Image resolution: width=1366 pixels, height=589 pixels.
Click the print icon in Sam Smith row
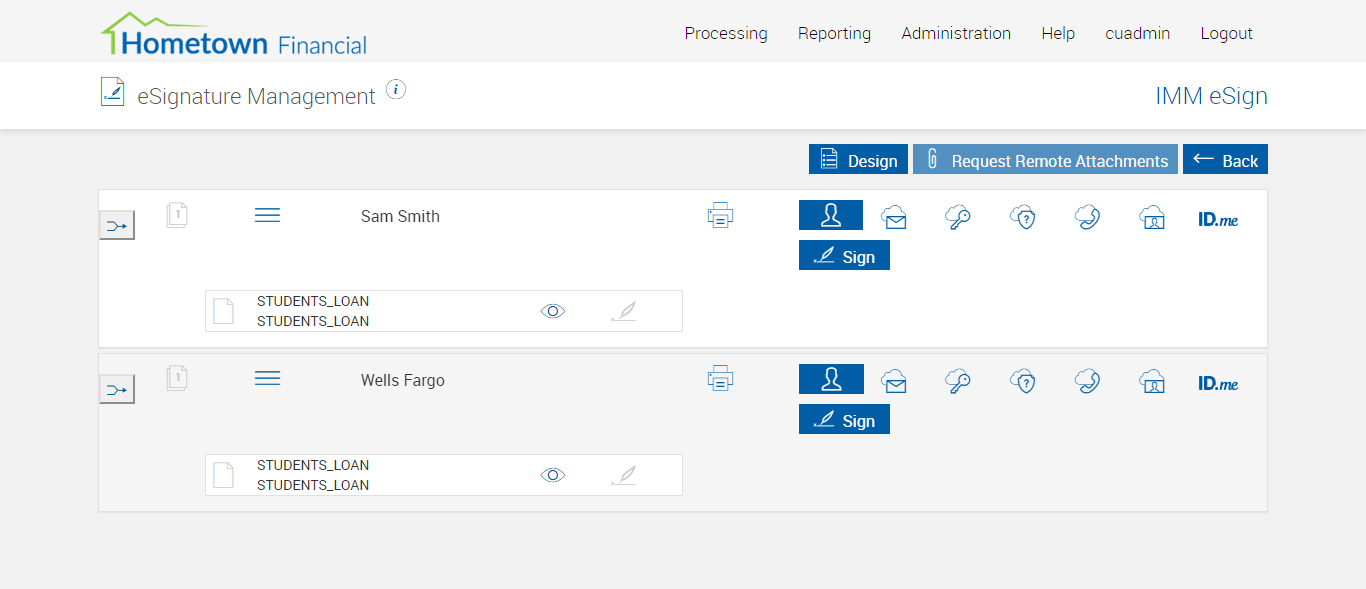[x=720, y=215]
